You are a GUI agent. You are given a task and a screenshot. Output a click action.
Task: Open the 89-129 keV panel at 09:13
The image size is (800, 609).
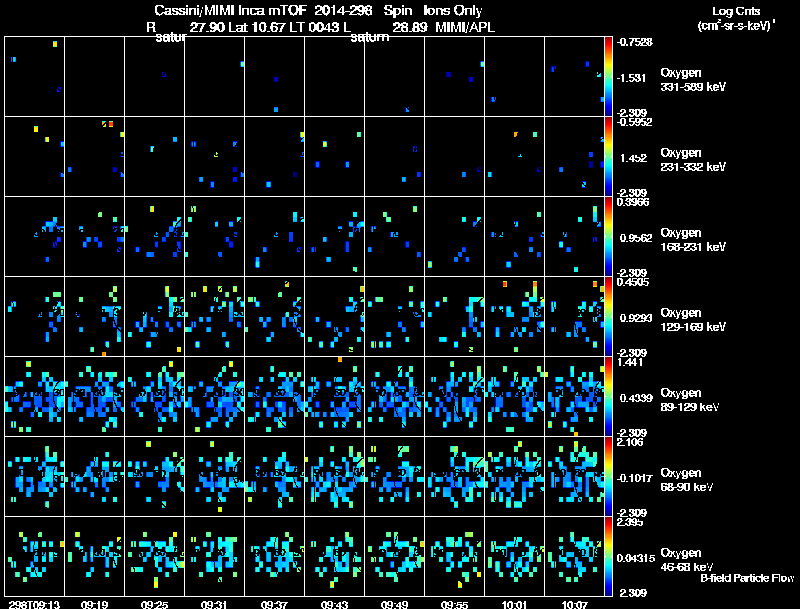pos(34,397)
